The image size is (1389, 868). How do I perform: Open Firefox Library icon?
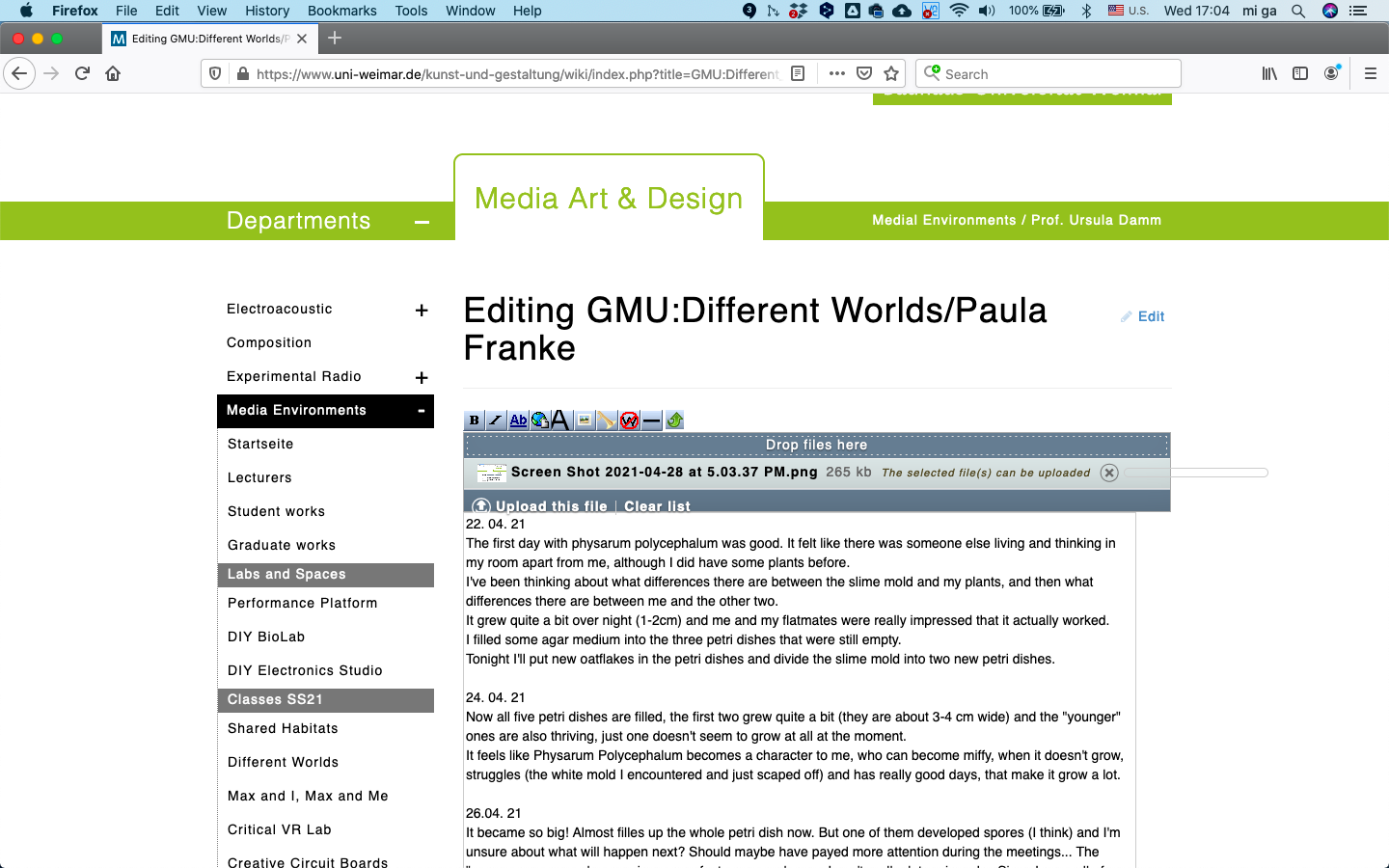(x=1269, y=73)
